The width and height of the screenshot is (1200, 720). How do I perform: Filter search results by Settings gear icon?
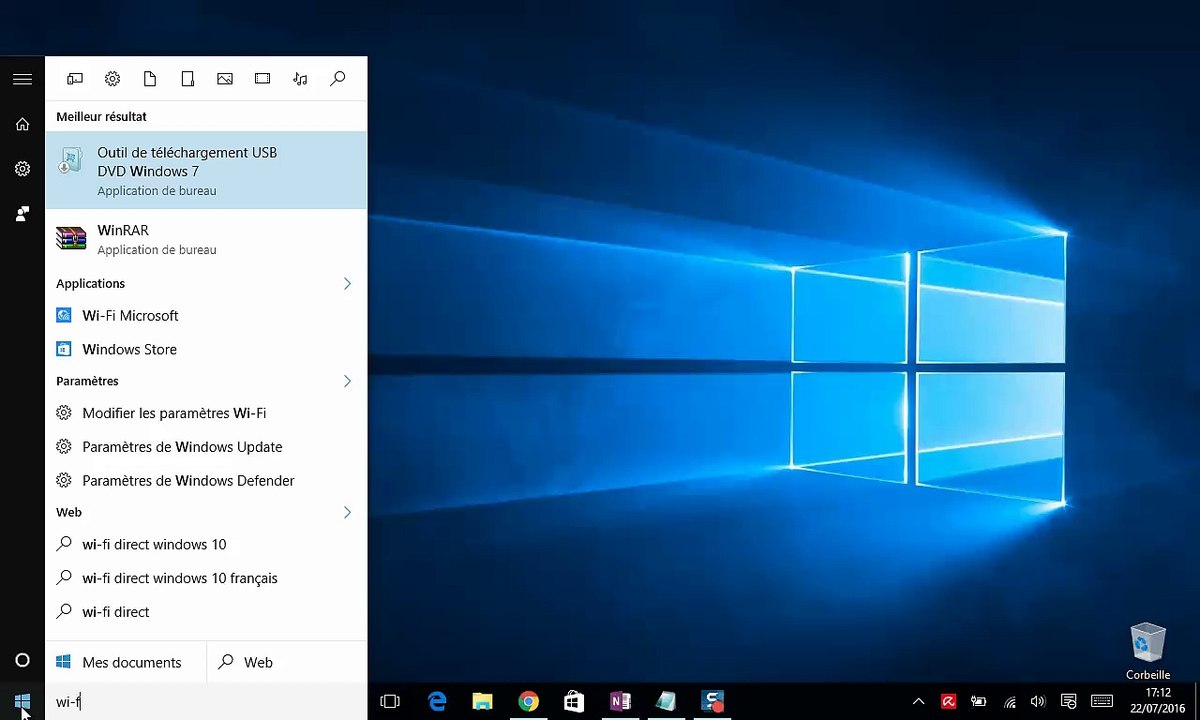112,79
